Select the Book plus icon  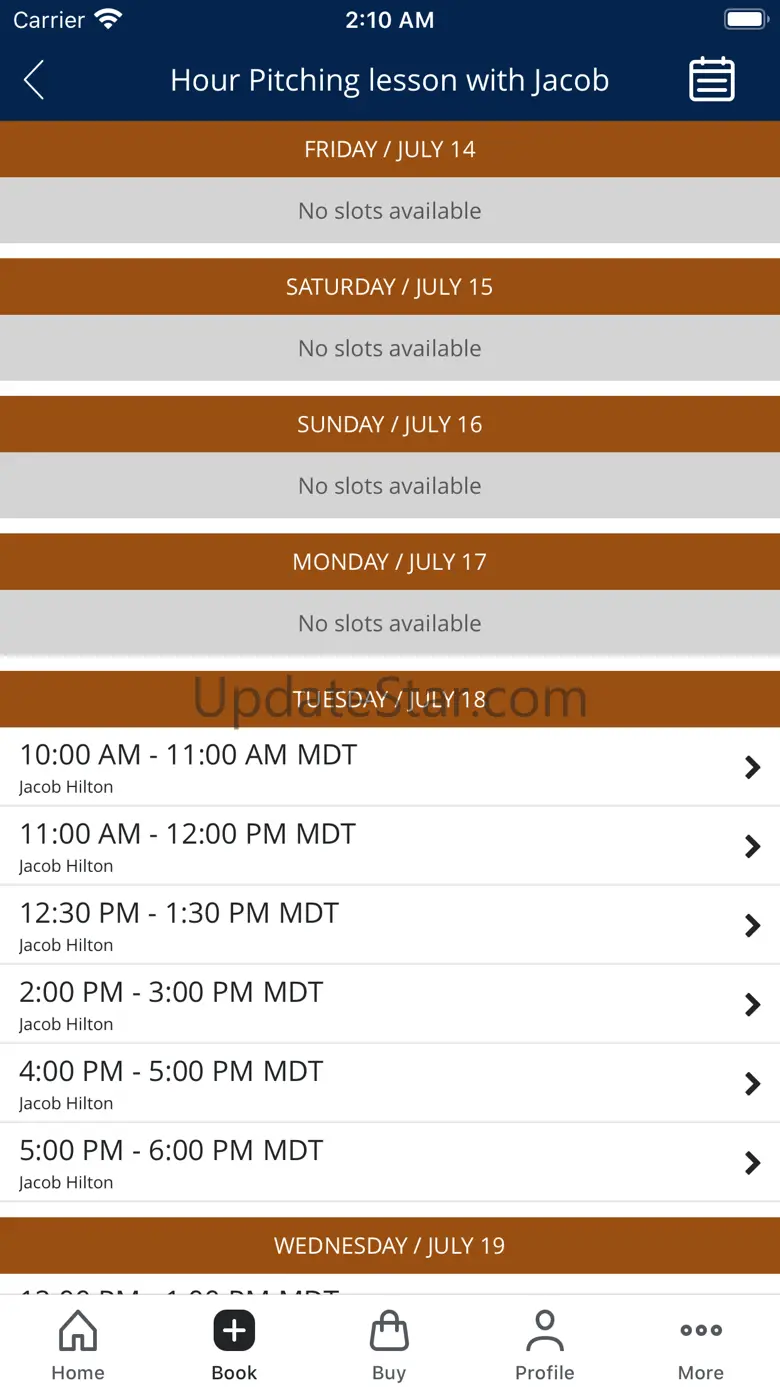(x=234, y=1331)
